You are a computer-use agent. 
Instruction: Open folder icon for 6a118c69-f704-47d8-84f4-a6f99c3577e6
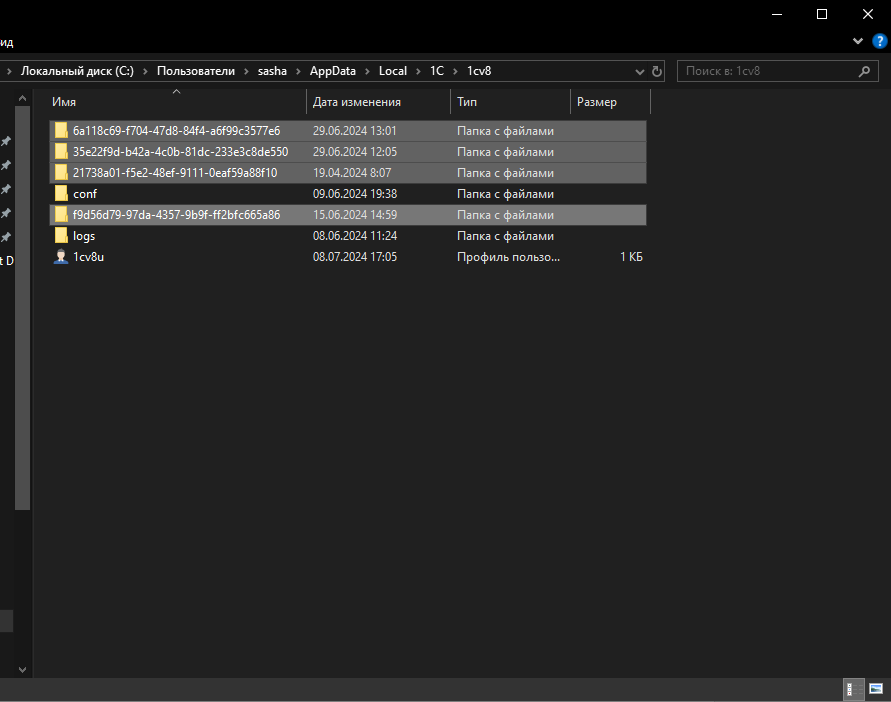(x=61, y=131)
